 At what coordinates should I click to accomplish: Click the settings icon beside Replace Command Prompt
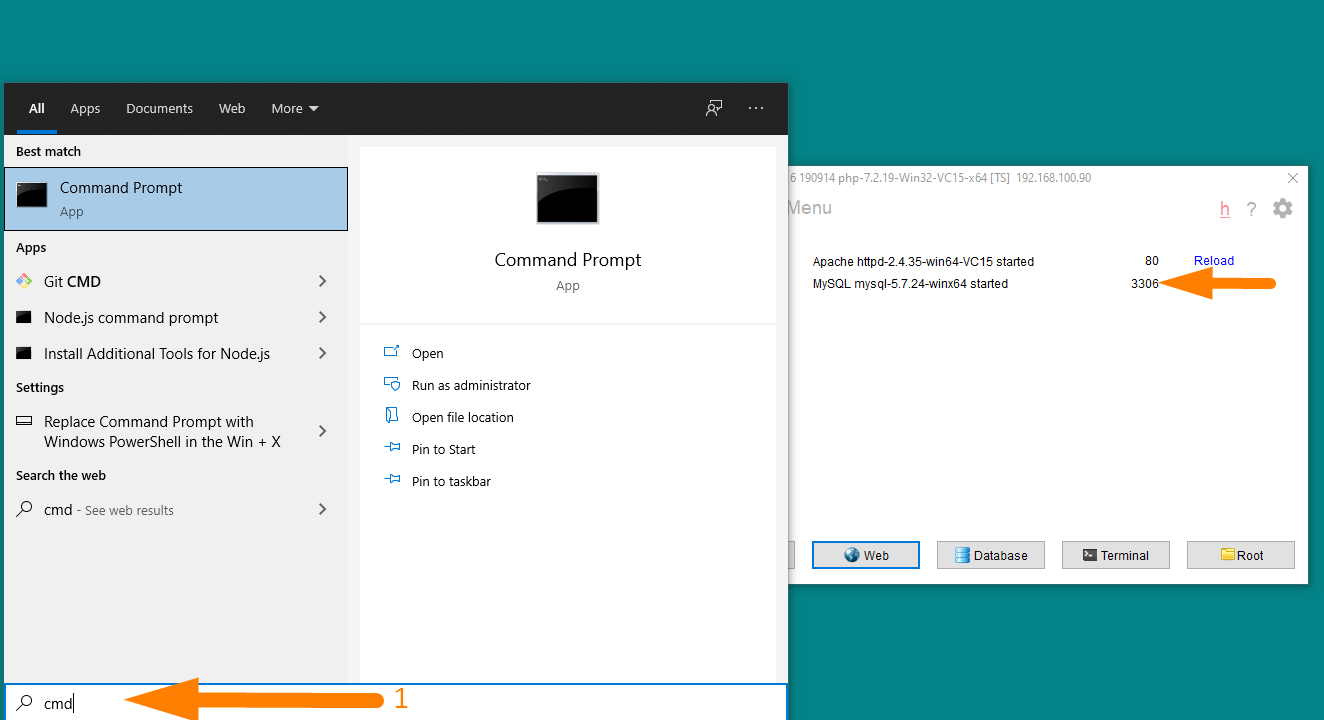pos(24,422)
